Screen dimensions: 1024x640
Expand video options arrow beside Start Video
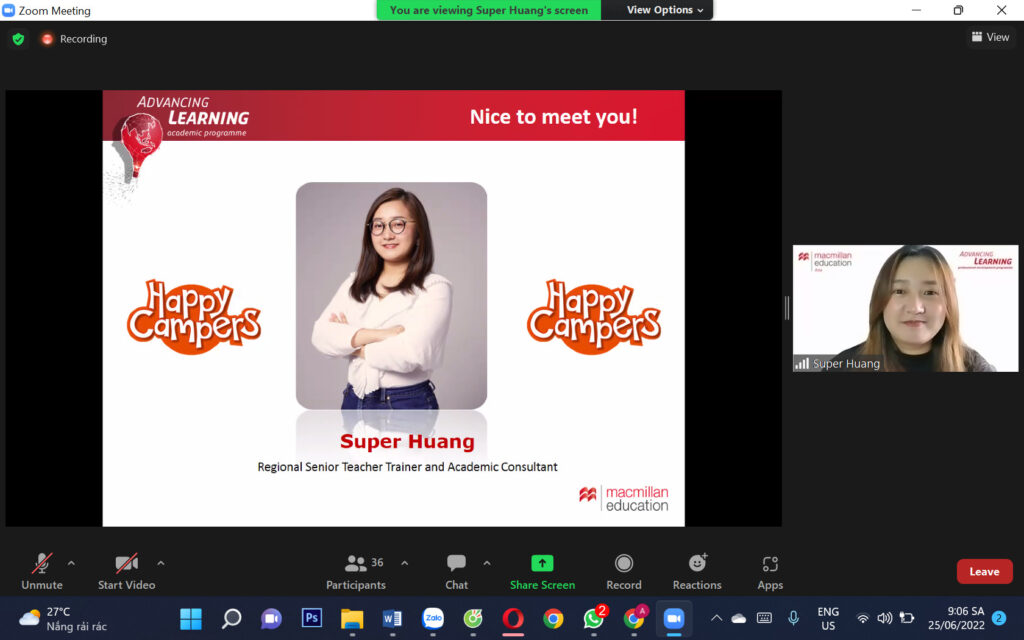(161, 563)
